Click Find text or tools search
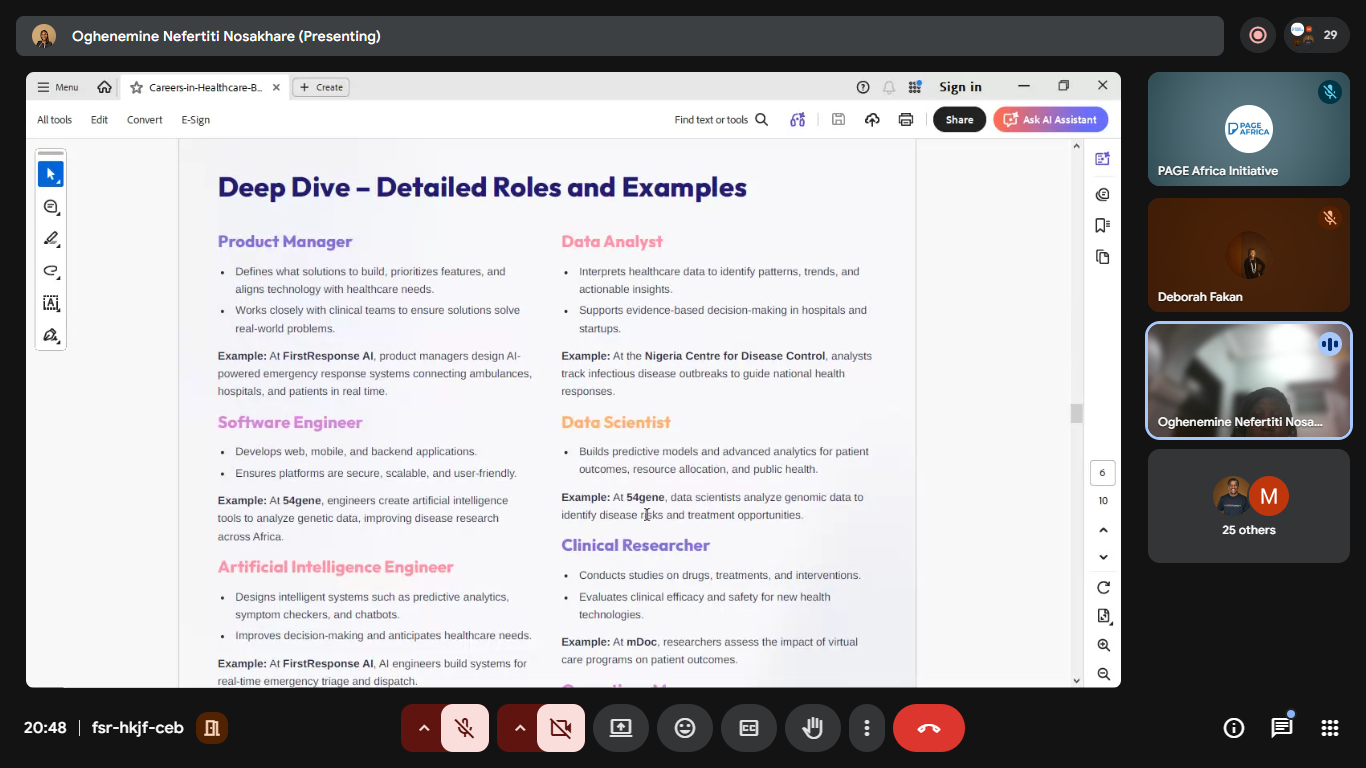Image resolution: width=1366 pixels, height=768 pixels. [x=721, y=120]
